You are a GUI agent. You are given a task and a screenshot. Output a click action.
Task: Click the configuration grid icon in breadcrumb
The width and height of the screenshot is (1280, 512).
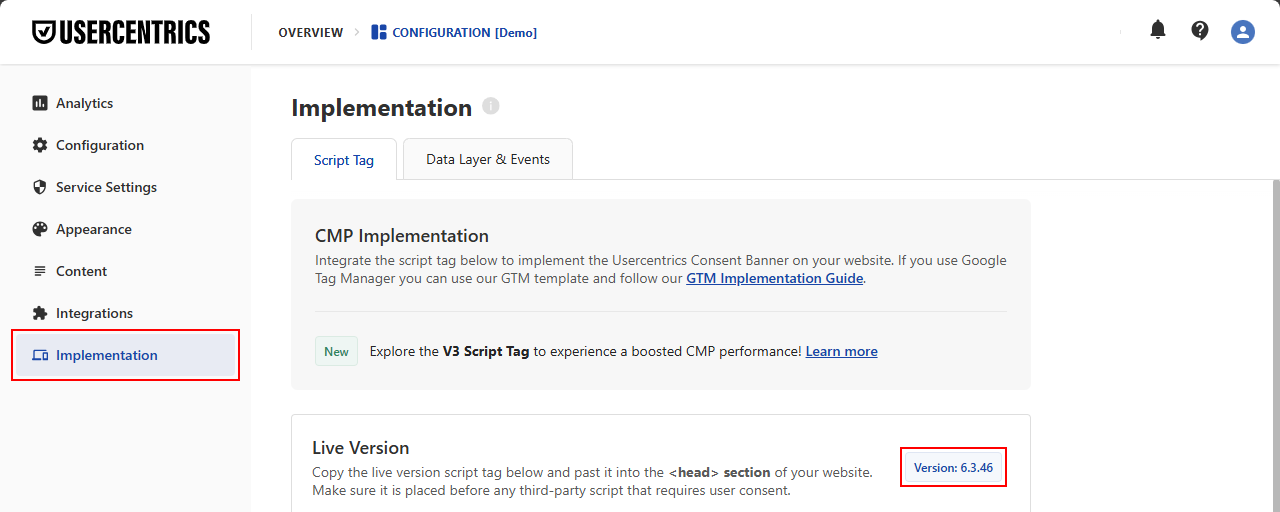(x=378, y=32)
